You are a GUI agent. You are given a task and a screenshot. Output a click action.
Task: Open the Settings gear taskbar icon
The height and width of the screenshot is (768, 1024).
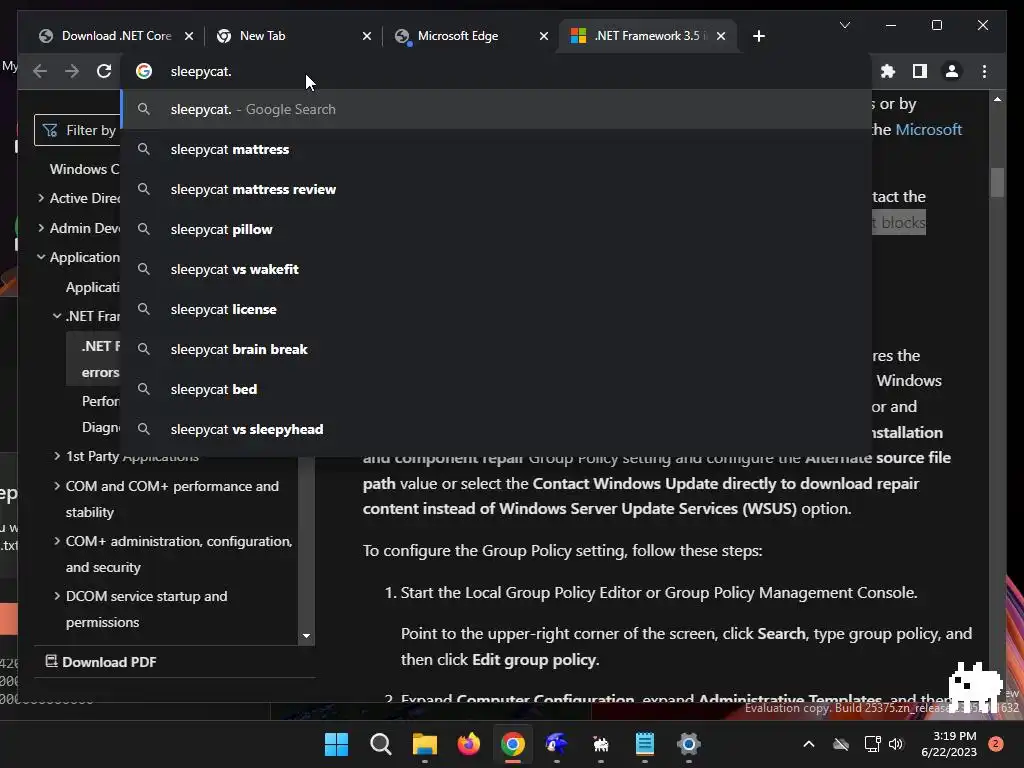click(x=688, y=744)
